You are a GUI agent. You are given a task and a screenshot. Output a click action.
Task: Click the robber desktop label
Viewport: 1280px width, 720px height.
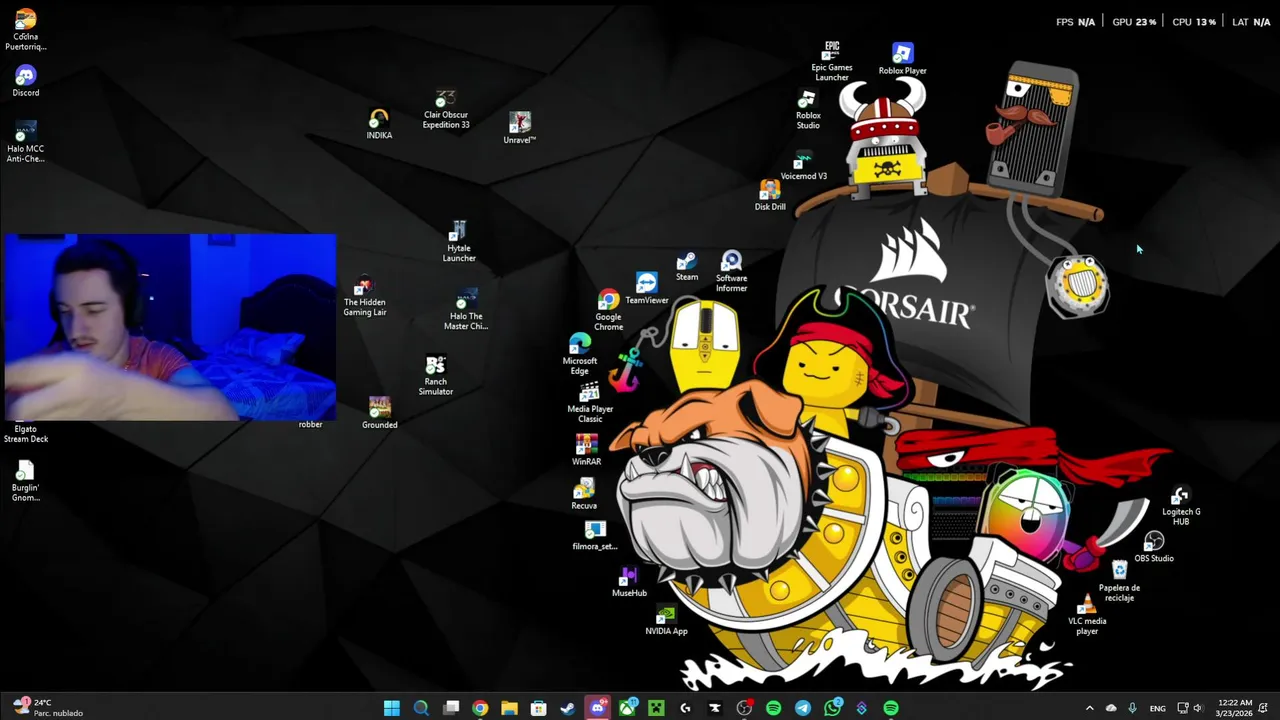click(x=310, y=424)
